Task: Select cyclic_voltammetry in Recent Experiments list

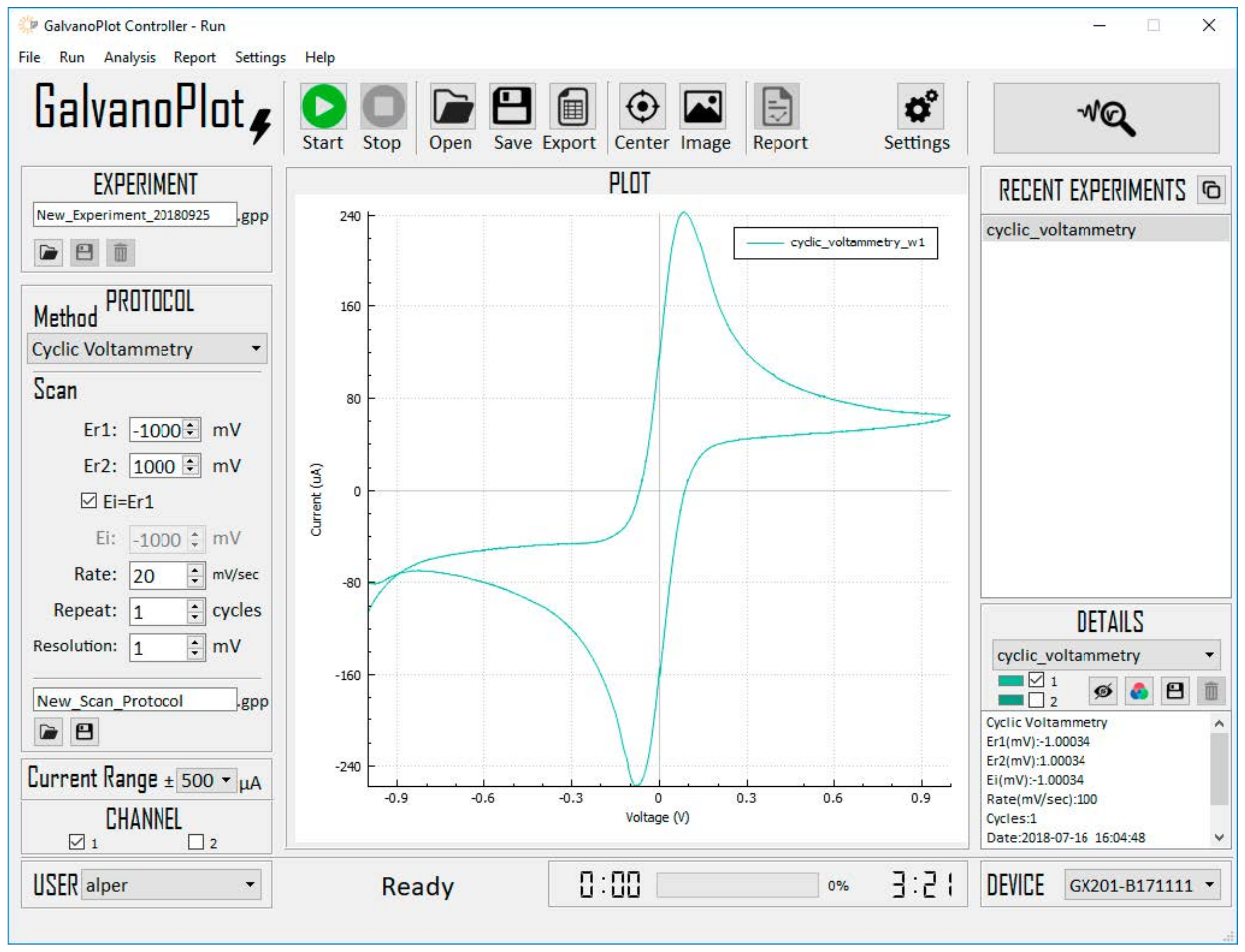Action: tap(1060, 230)
